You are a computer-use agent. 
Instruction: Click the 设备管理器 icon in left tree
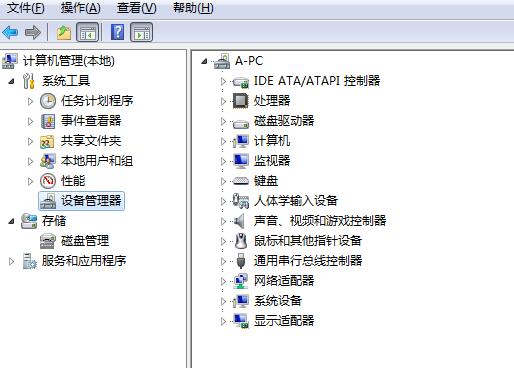tap(48, 201)
